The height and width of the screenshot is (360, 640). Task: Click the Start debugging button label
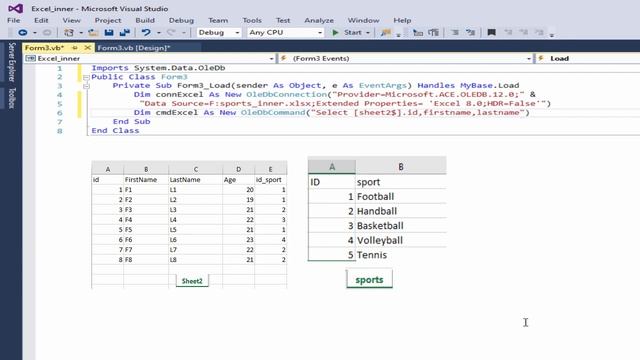point(353,32)
